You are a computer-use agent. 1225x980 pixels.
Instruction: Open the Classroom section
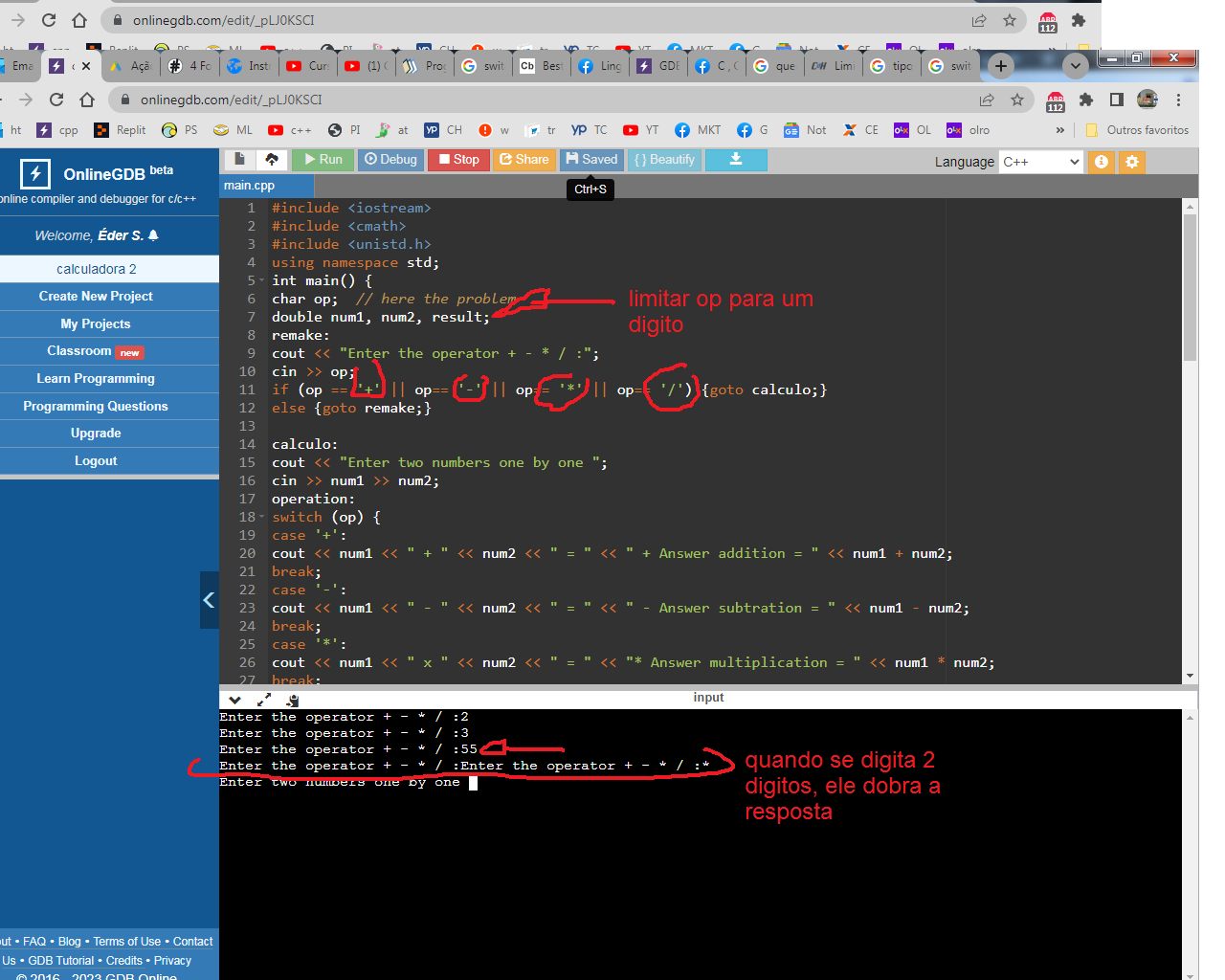click(x=96, y=351)
